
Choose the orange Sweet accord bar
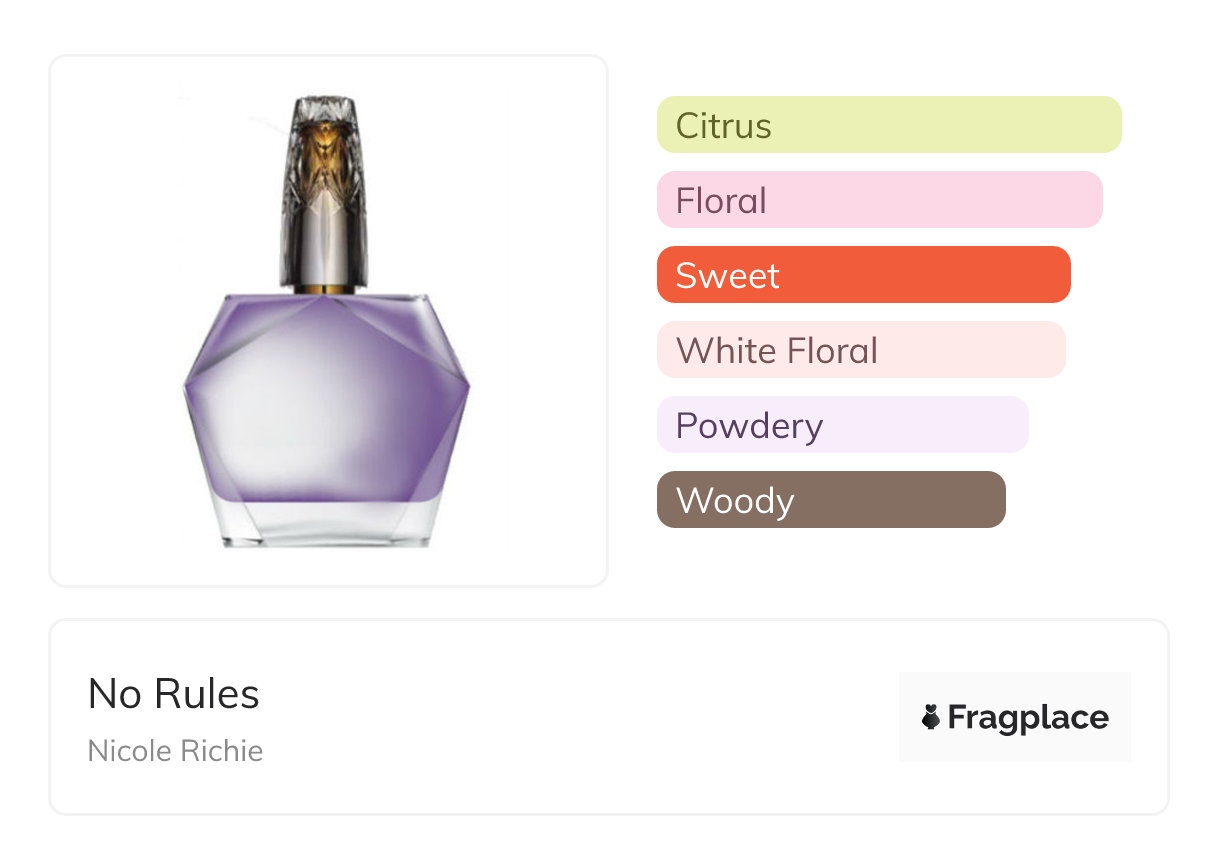[x=863, y=275]
